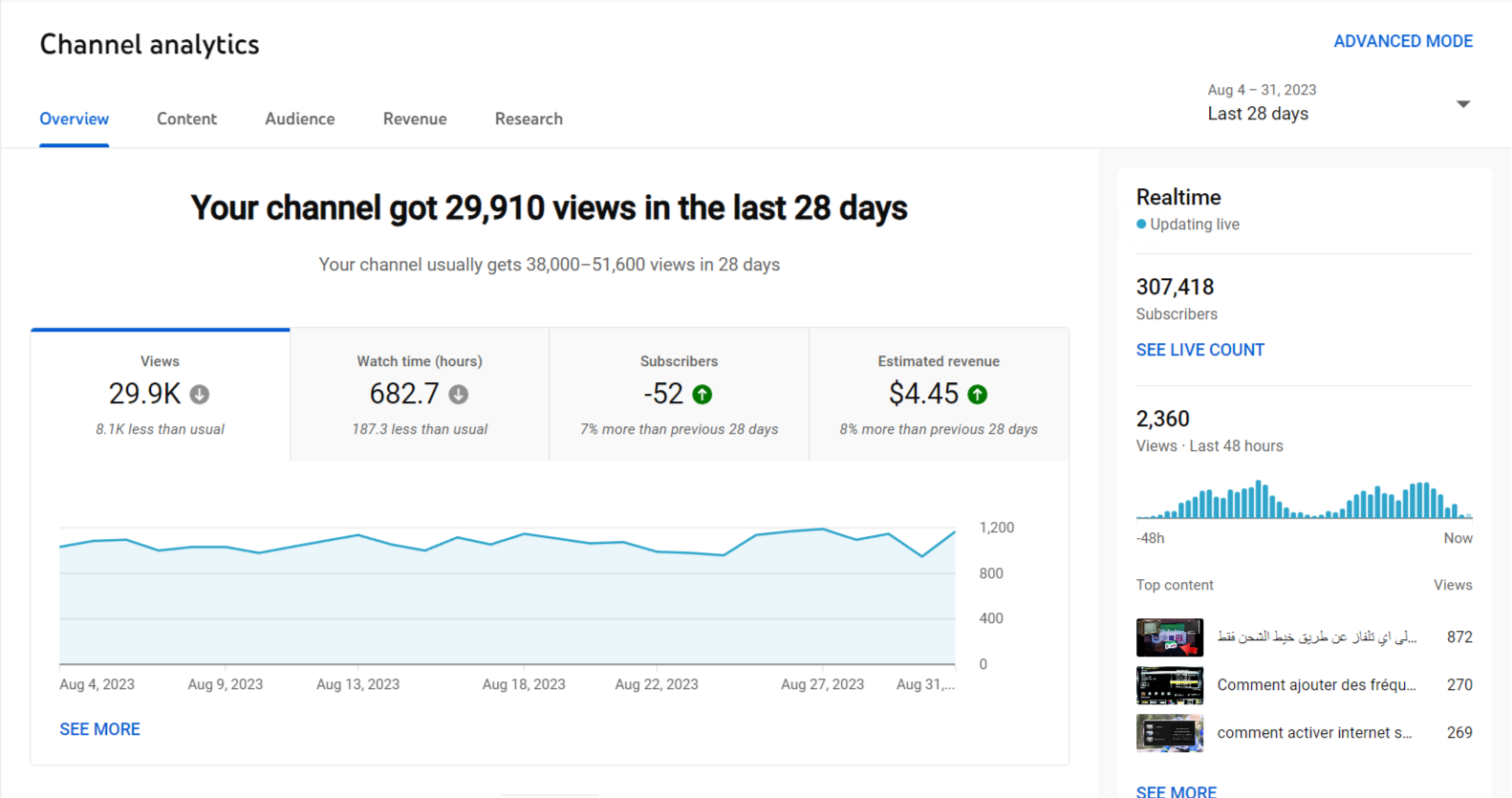Screen dimensions: 1512x798
Task: Open the Audience tab
Action: pos(300,119)
